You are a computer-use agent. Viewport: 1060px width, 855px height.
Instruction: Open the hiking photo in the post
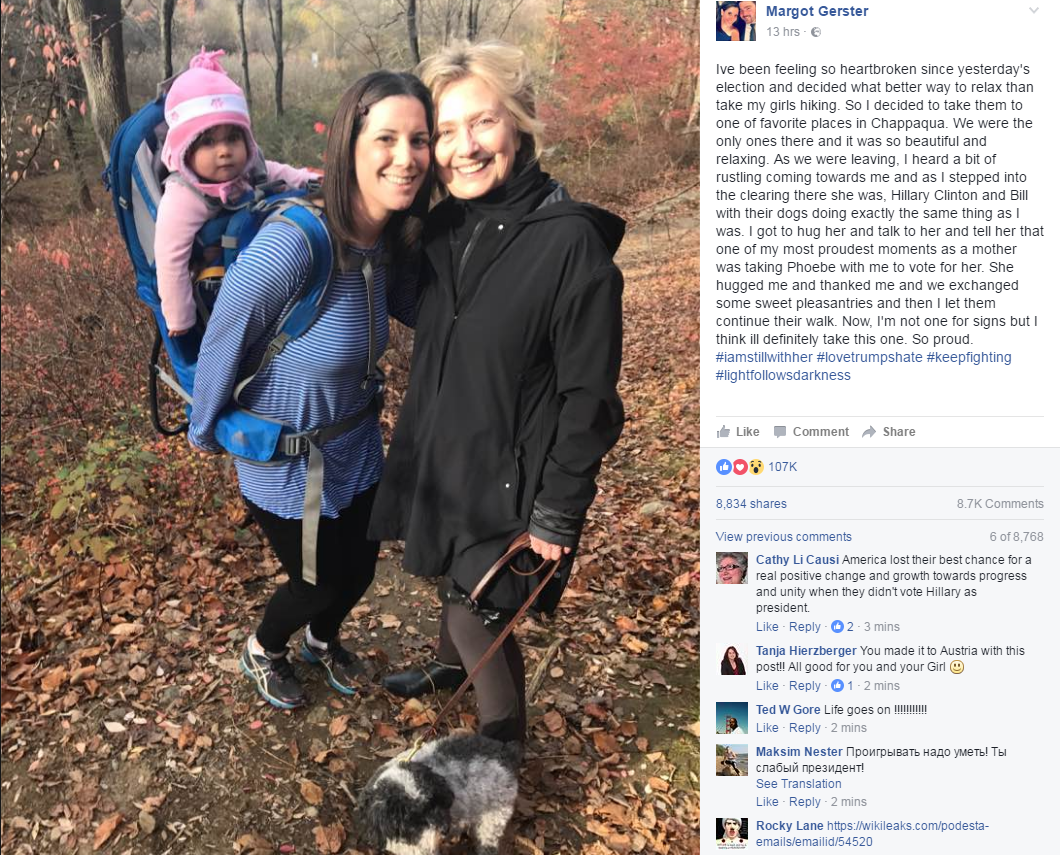click(x=350, y=427)
